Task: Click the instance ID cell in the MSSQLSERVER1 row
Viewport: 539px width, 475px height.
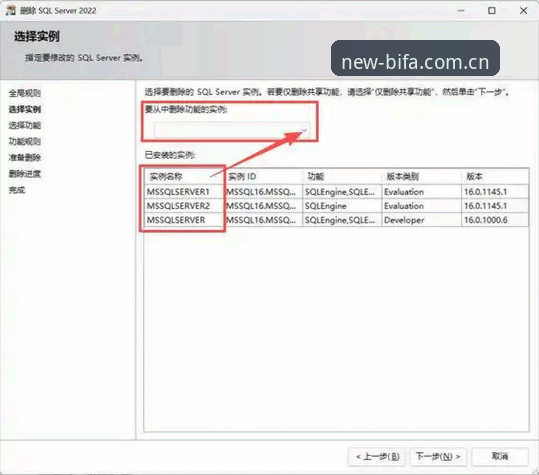Action: (x=264, y=192)
